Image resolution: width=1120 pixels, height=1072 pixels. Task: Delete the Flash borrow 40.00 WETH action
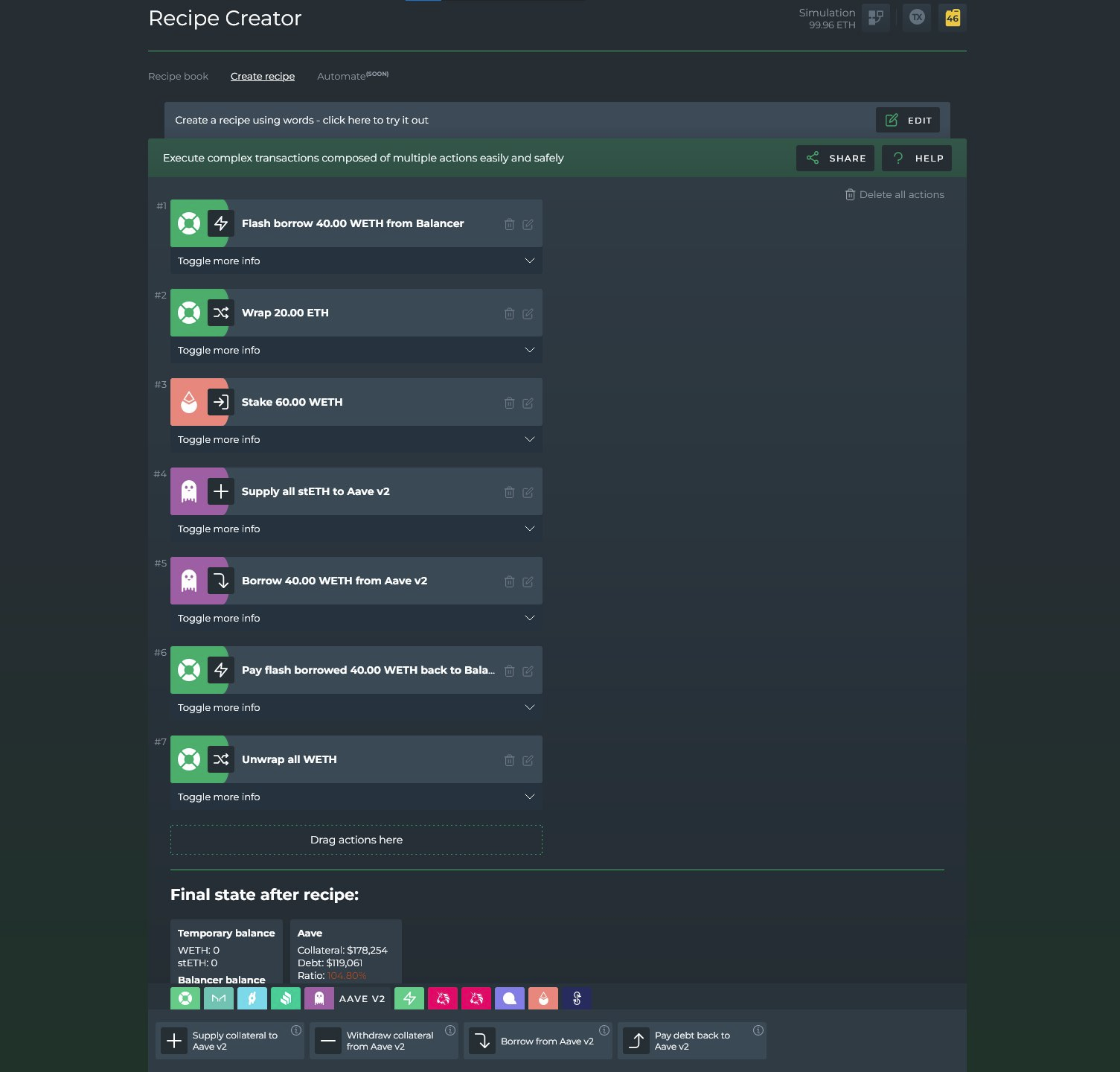(x=509, y=224)
